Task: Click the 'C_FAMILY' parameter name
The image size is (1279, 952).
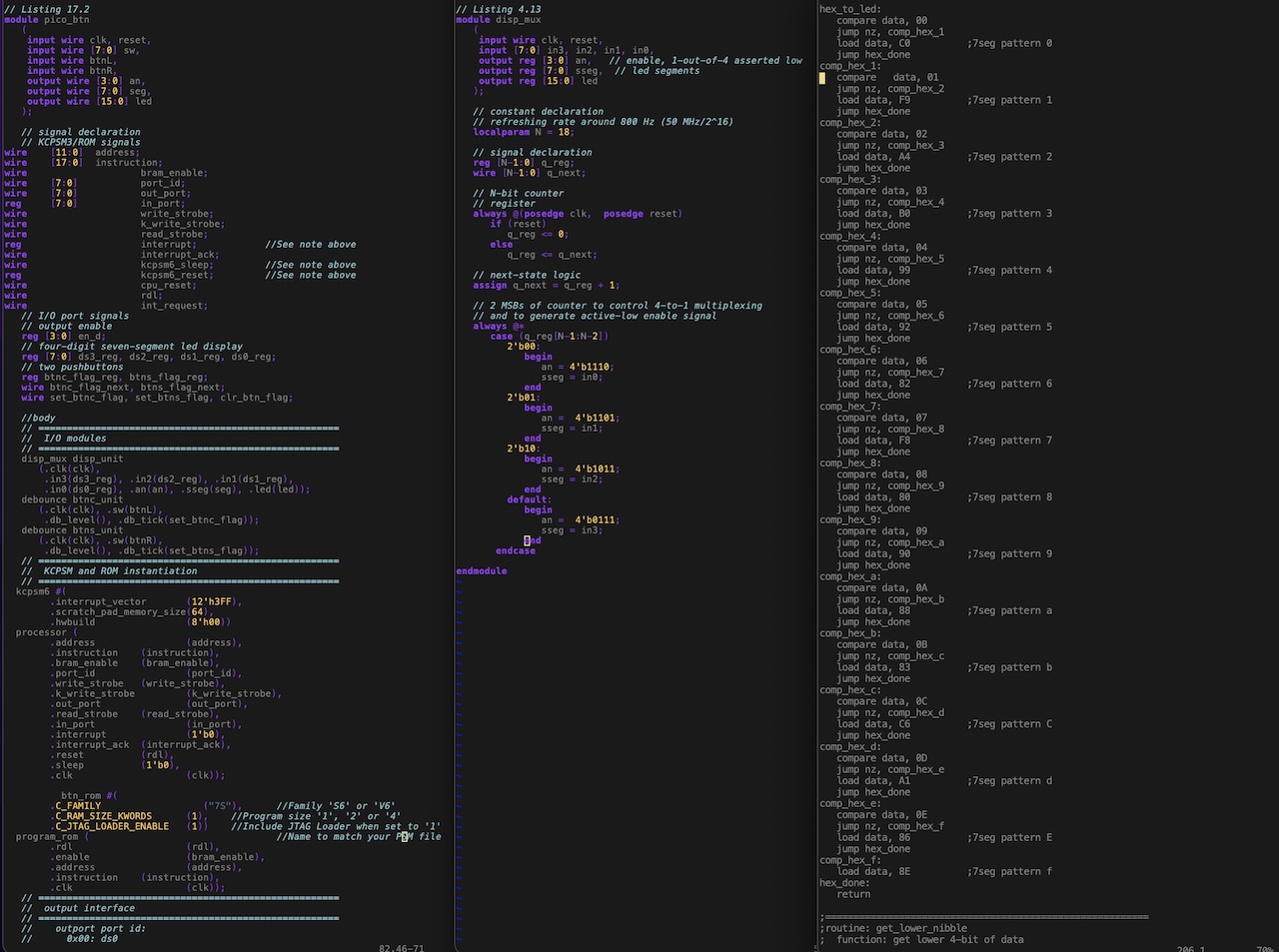Action: coord(78,806)
